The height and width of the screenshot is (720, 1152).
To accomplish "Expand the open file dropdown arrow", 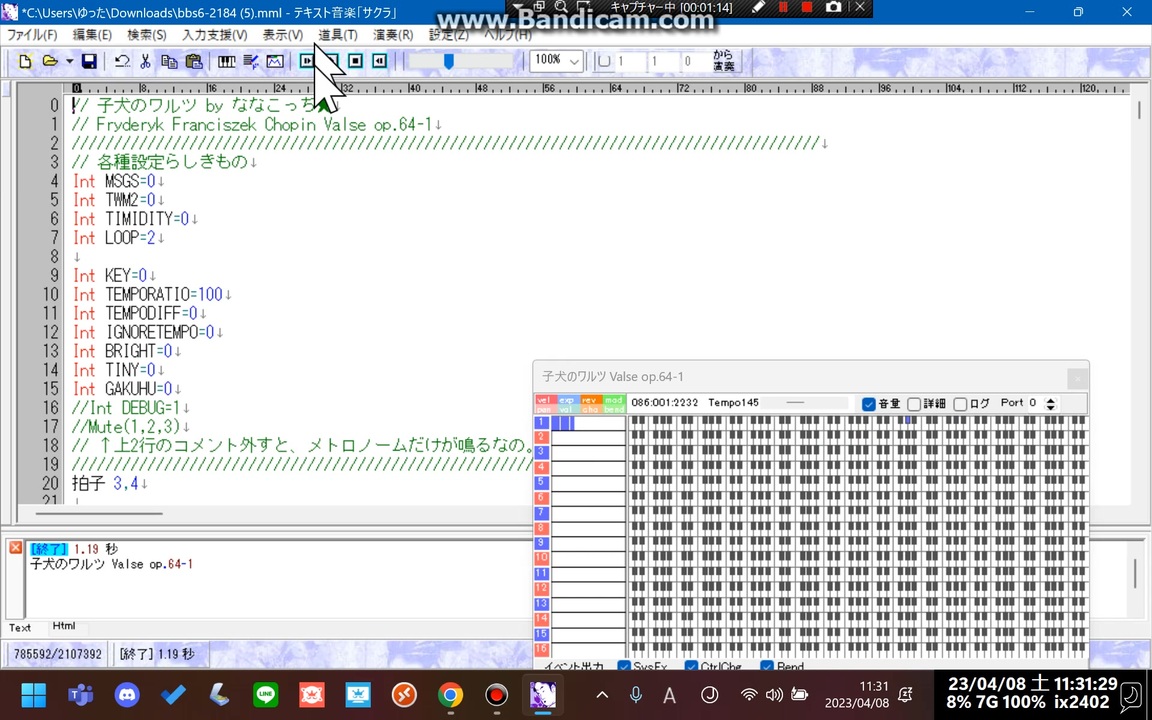I will [x=70, y=62].
